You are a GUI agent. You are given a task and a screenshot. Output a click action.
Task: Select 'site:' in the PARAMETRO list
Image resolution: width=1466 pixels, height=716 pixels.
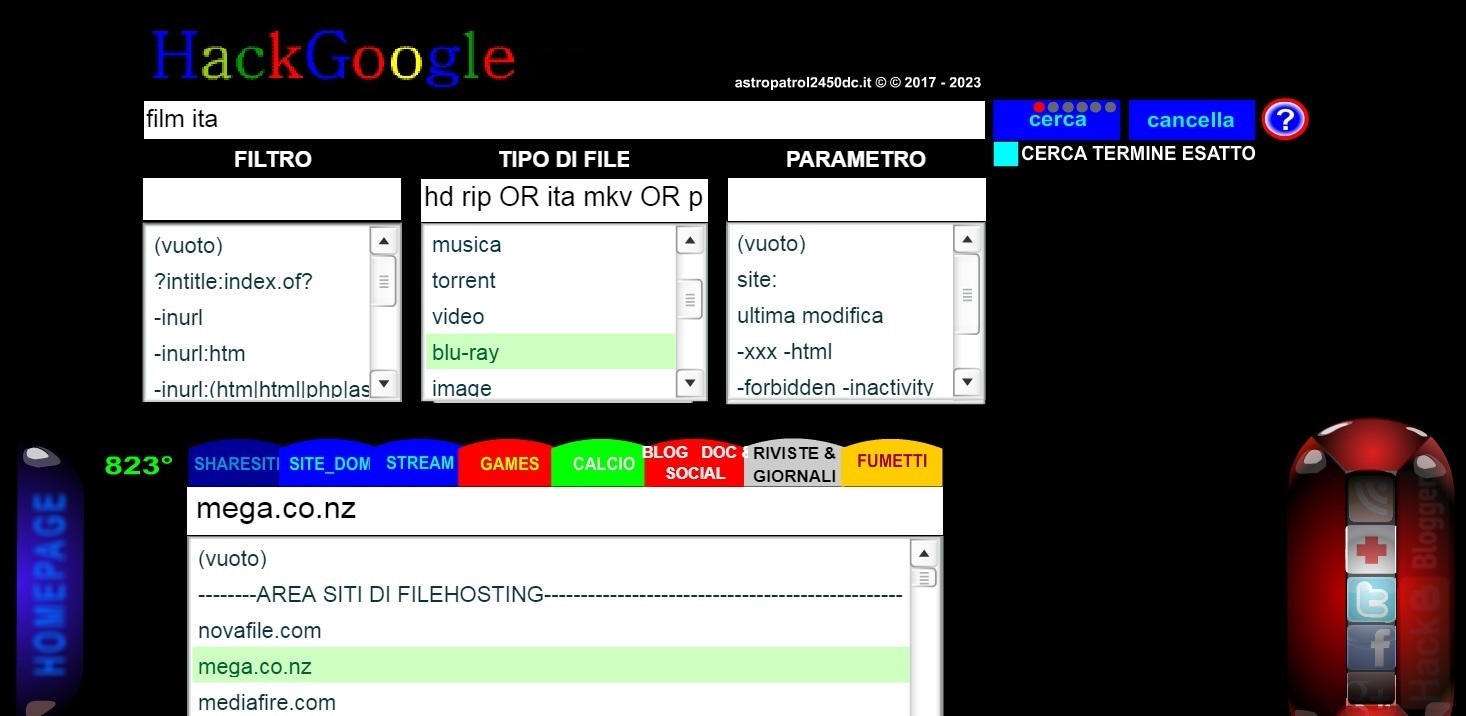(x=842, y=280)
